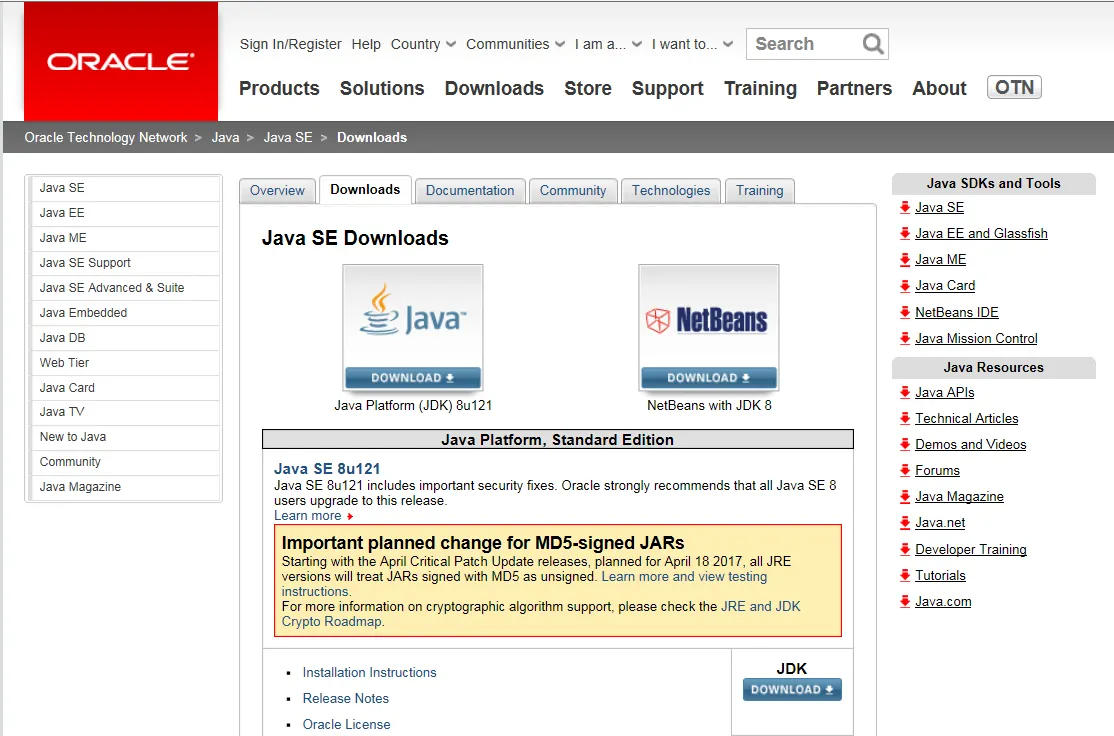Go to Java SE breadcrumb link
Image resolution: width=1114 pixels, height=736 pixels.
click(x=288, y=137)
